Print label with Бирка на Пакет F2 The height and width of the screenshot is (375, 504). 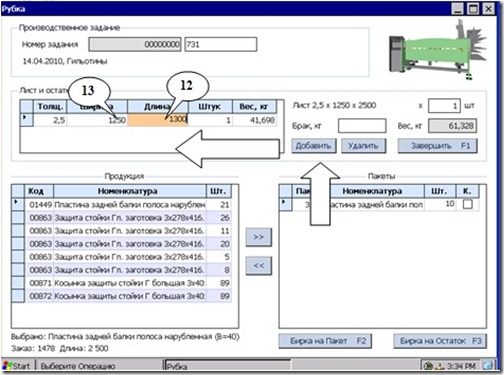click(x=325, y=341)
